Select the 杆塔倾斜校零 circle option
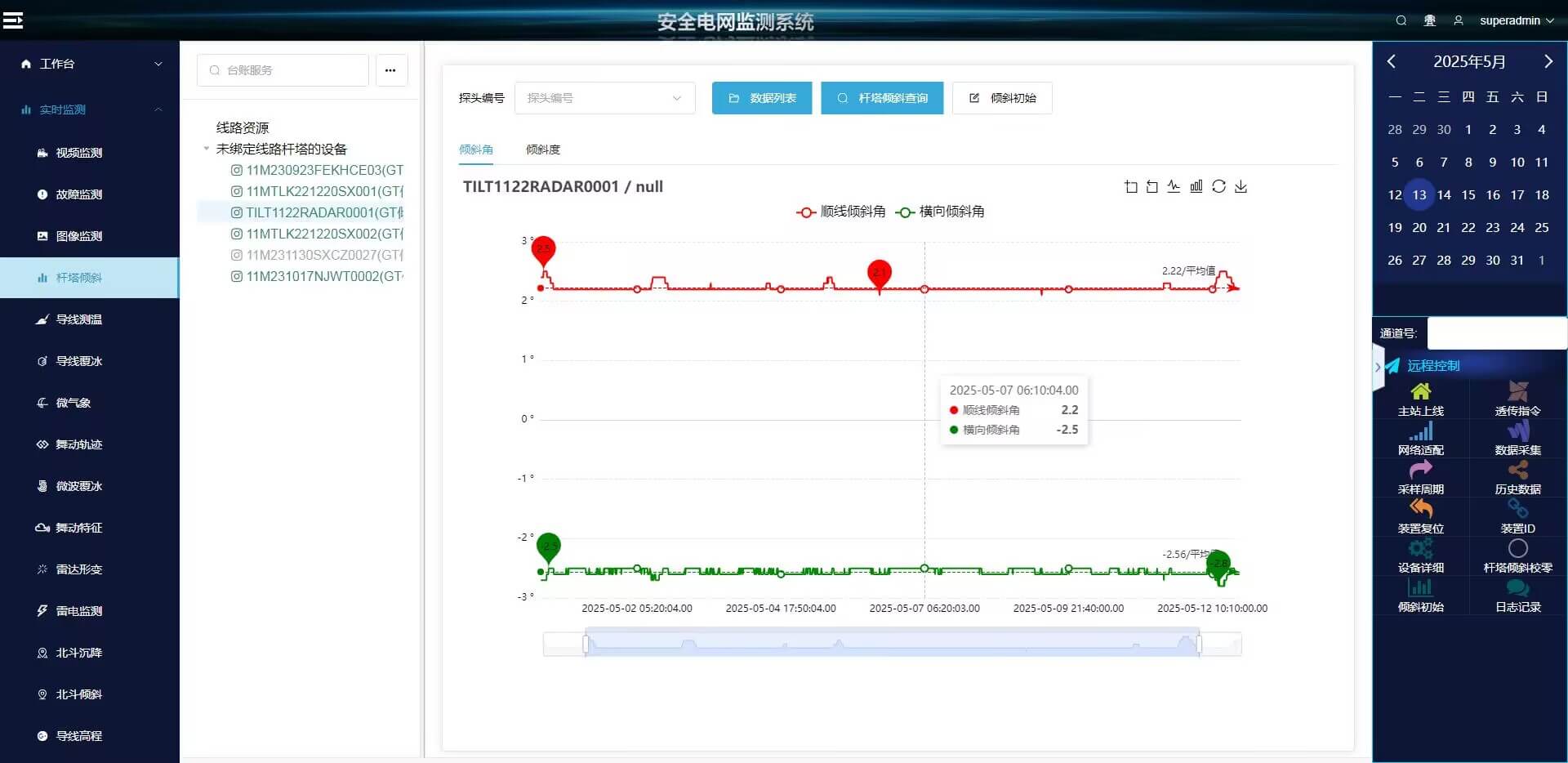The width and height of the screenshot is (1568, 763). click(1517, 549)
